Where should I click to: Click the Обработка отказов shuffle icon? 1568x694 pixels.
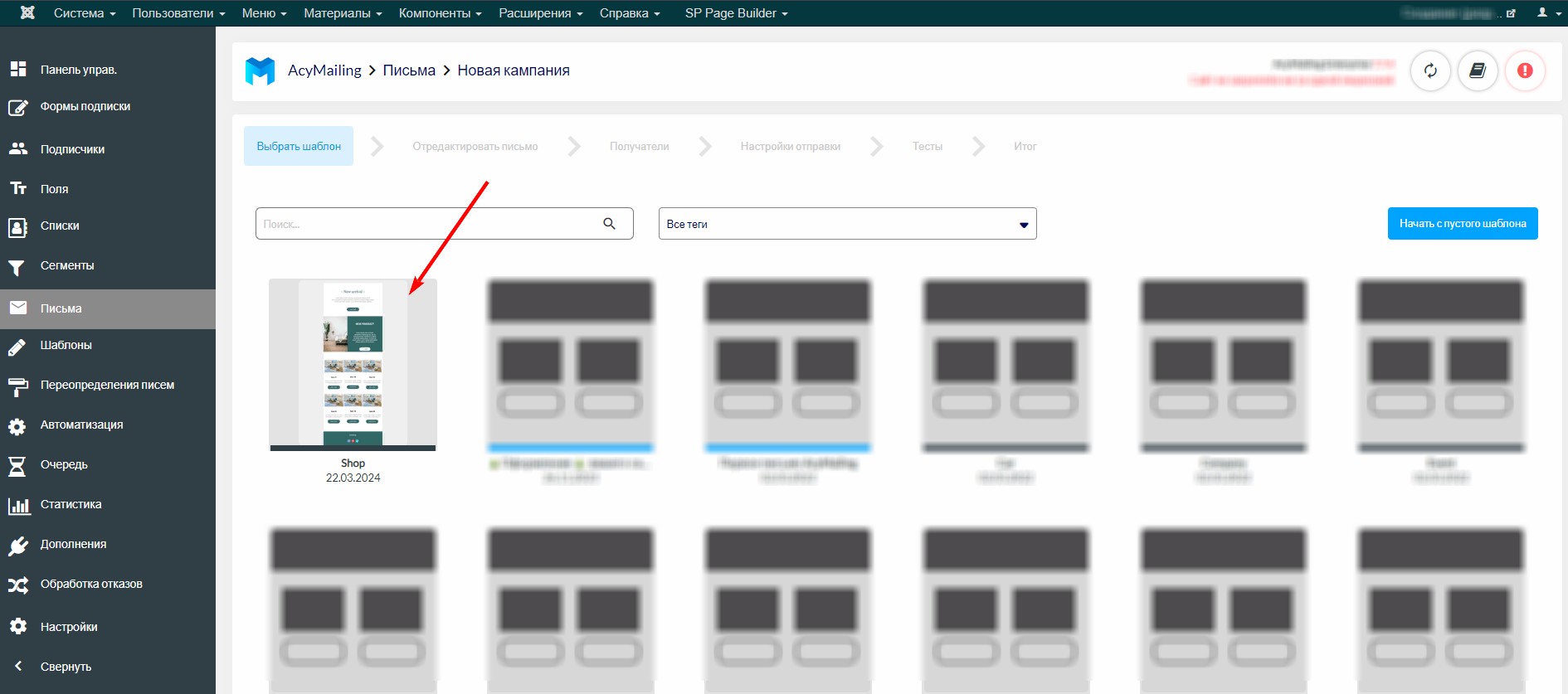point(18,585)
